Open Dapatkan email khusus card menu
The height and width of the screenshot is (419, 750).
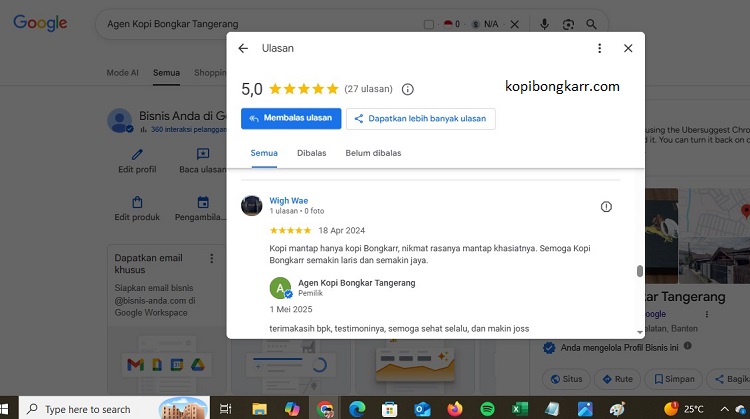[x=211, y=258]
